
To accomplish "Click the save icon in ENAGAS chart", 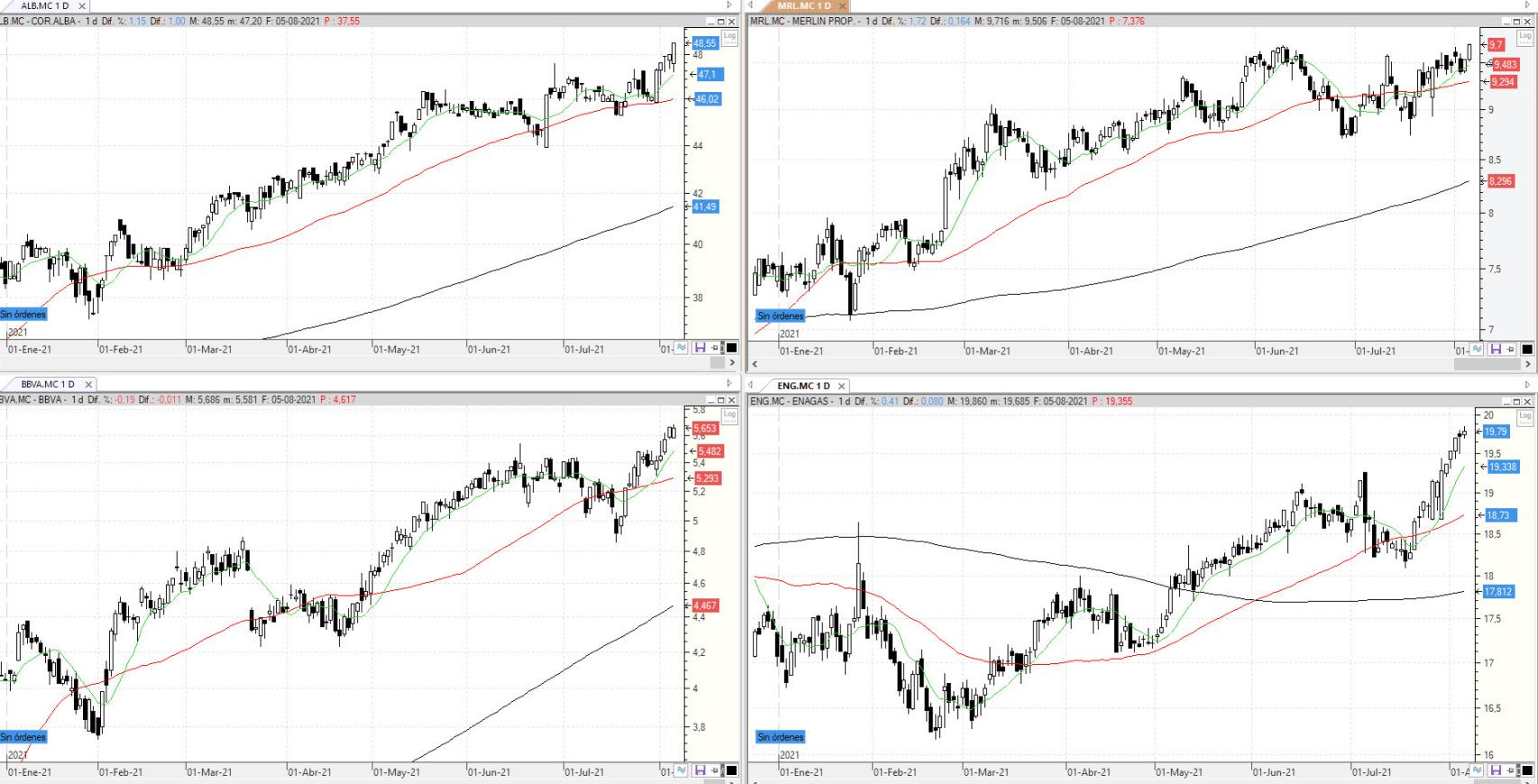I will pyautogui.click(x=1496, y=770).
